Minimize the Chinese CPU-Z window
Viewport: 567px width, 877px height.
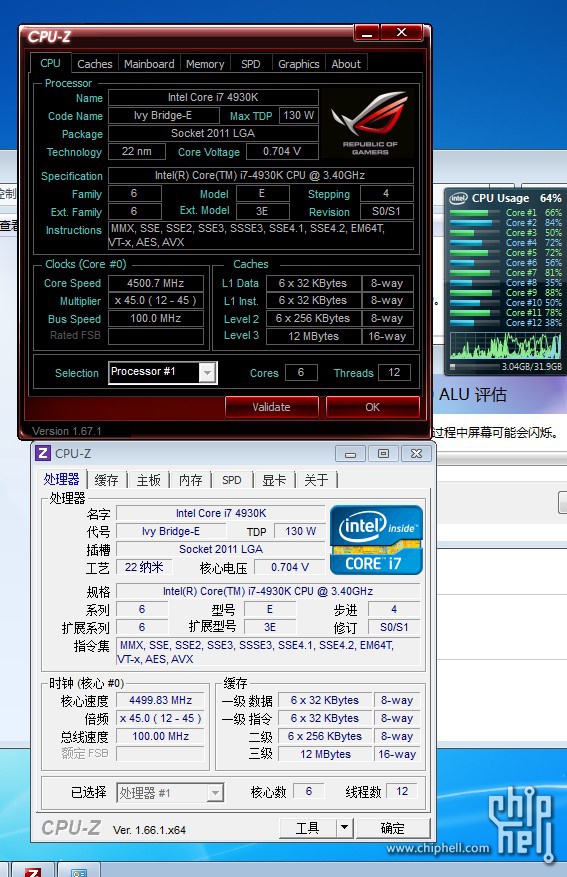351,454
